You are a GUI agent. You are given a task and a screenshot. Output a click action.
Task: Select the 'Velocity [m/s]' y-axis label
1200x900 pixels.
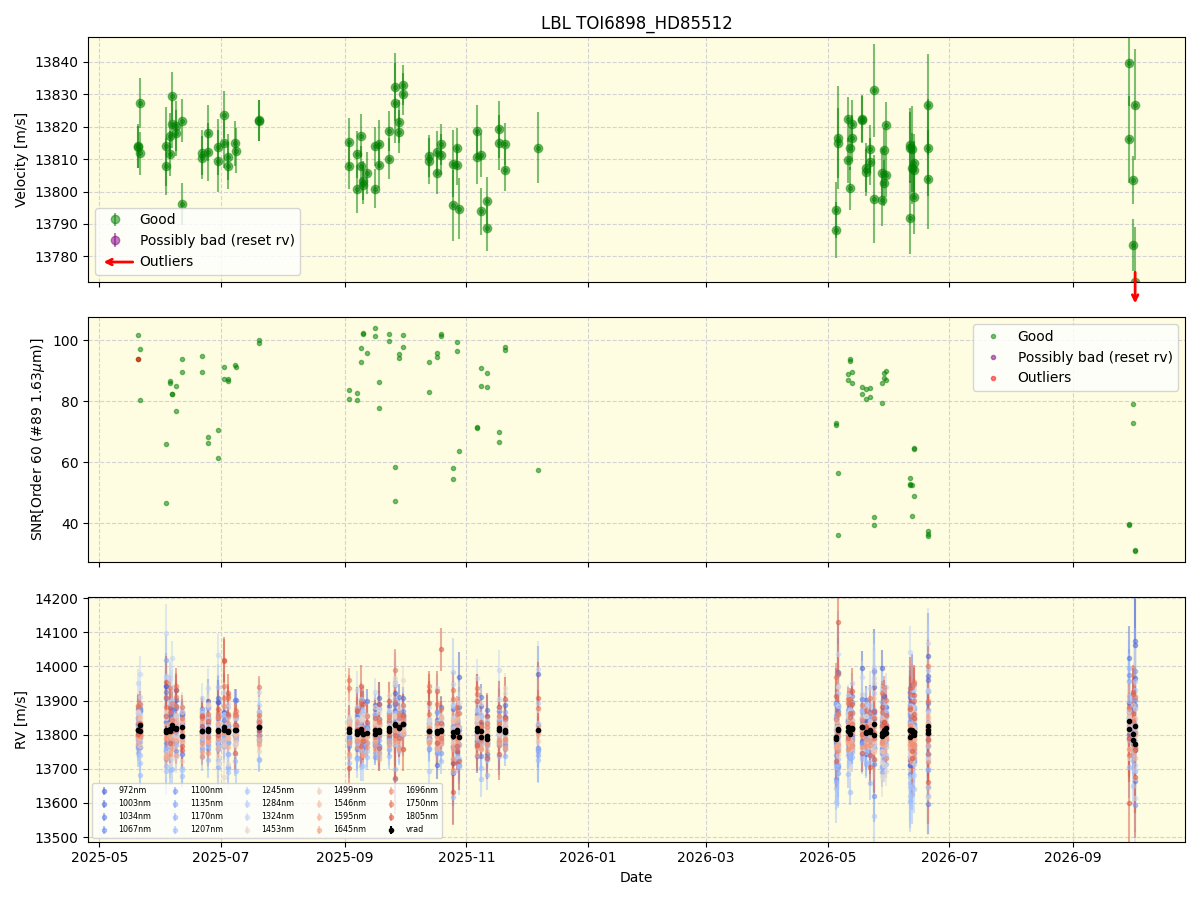point(21,160)
